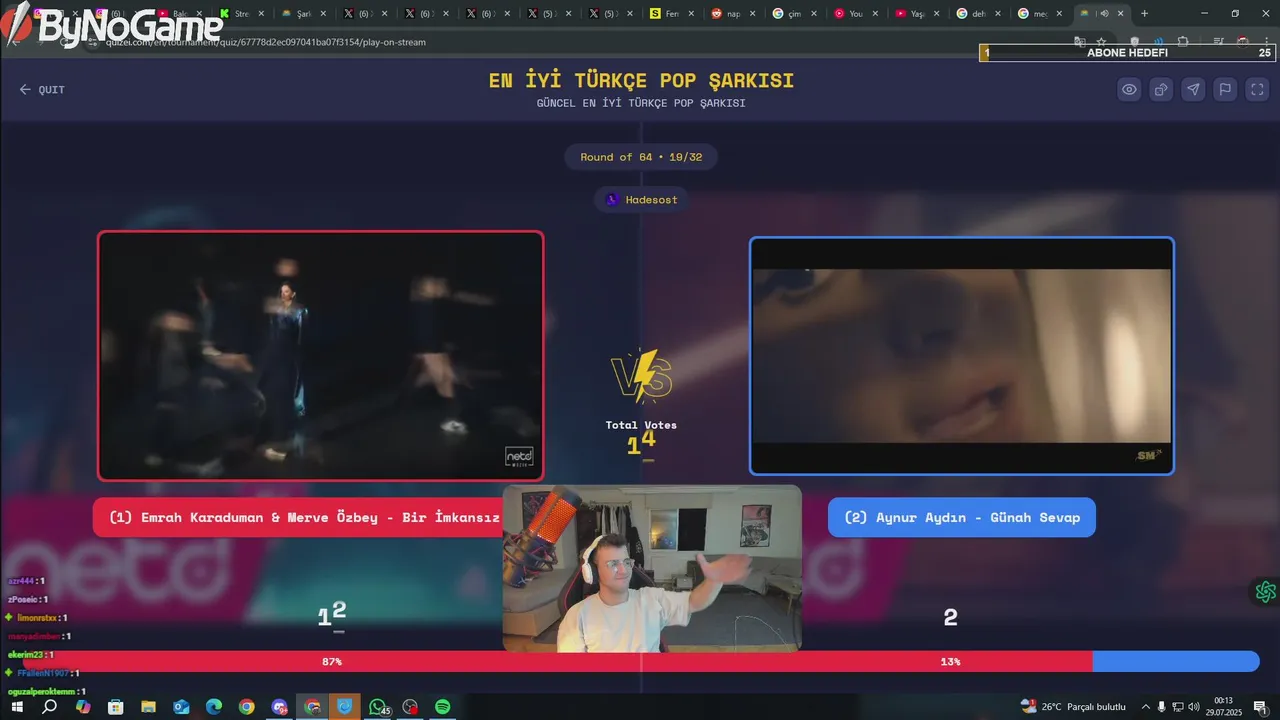Click the flag report icon
This screenshot has height=720, width=1280.
coord(1225,89)
